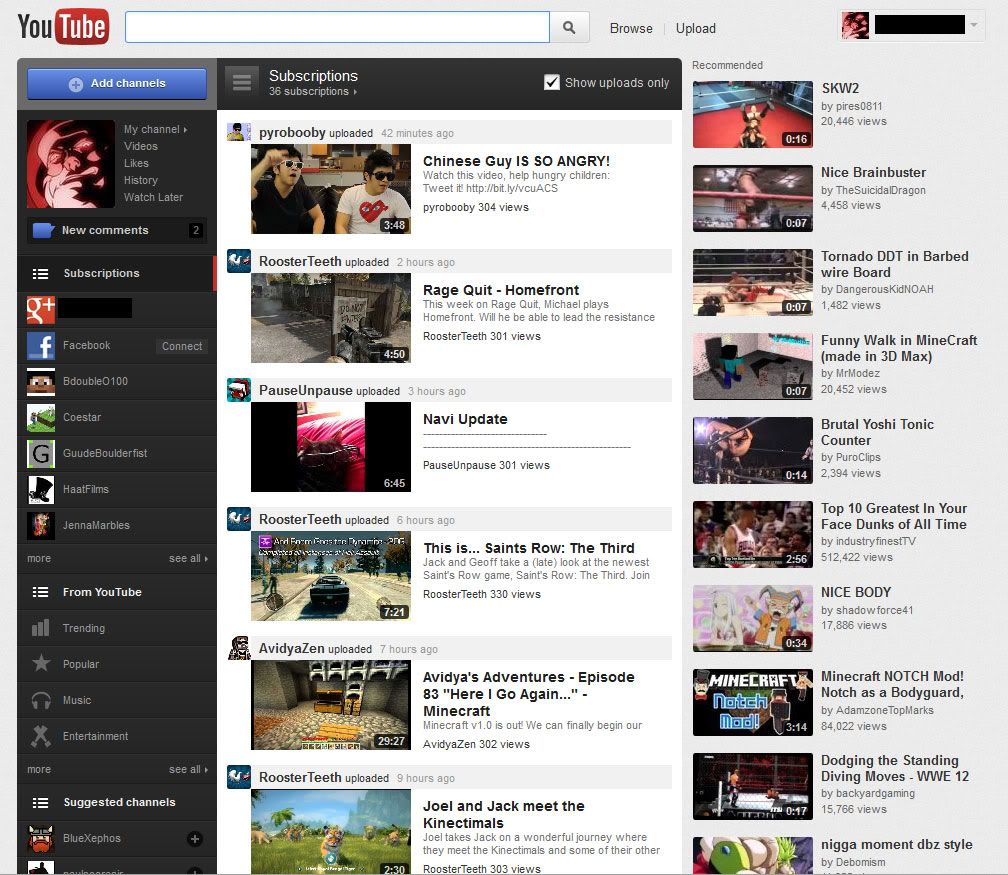Screen dimensions: 1008x875
Task: Click the YouTube logo
Action: coord(63,27)
